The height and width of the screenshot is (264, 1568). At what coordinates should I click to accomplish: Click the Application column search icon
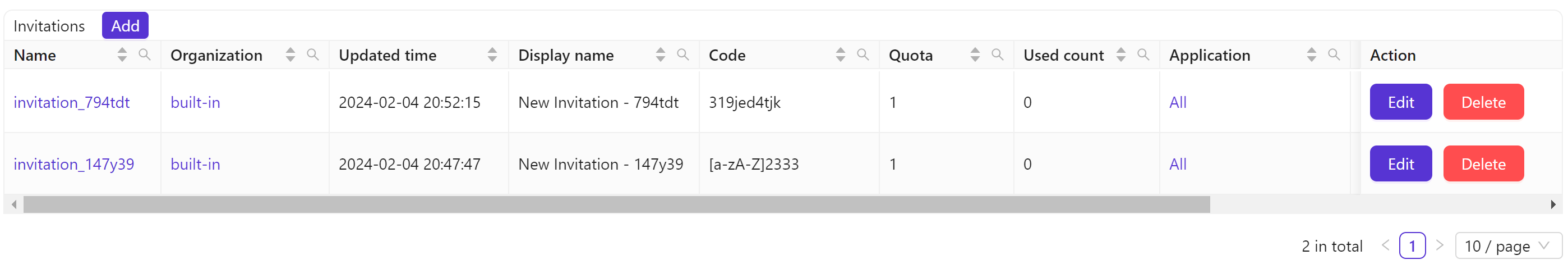1334,55
